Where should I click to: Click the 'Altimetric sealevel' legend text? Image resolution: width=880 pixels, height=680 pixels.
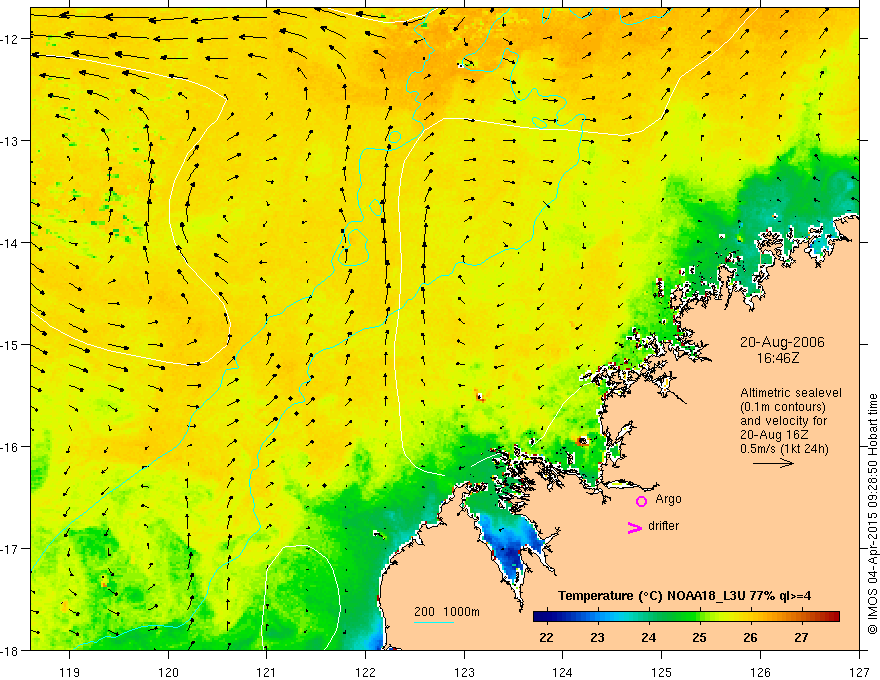point(791,393)
